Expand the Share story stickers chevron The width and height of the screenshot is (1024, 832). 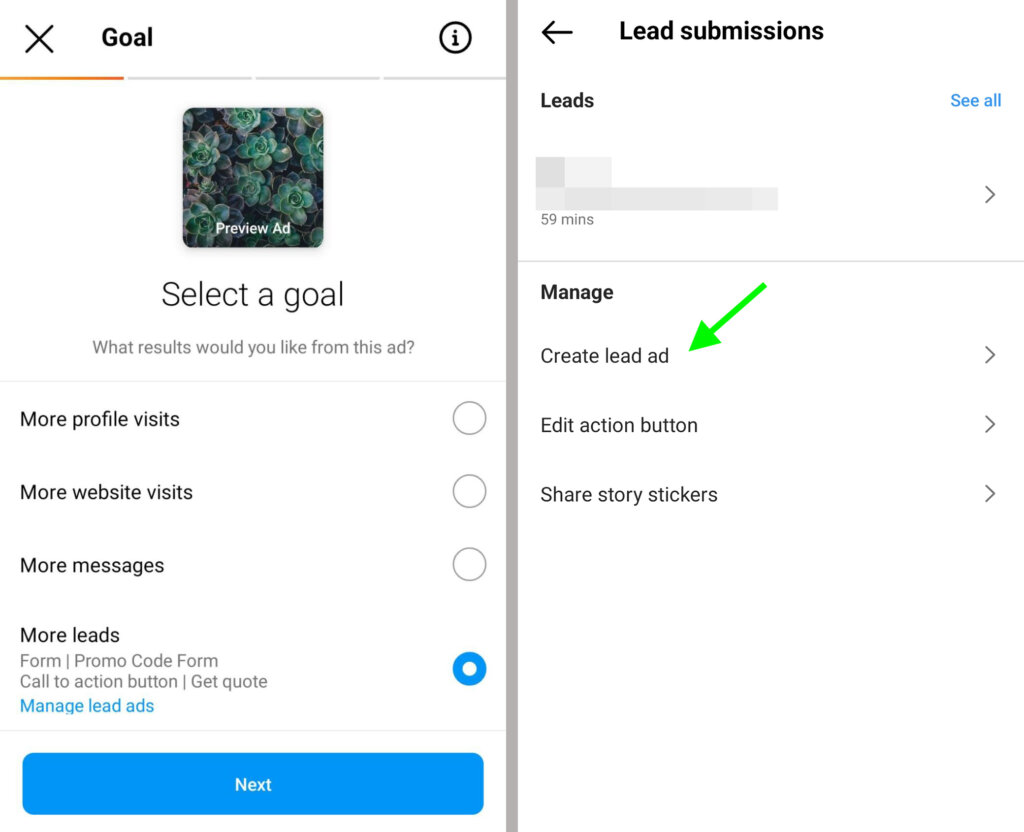point(989,493)
